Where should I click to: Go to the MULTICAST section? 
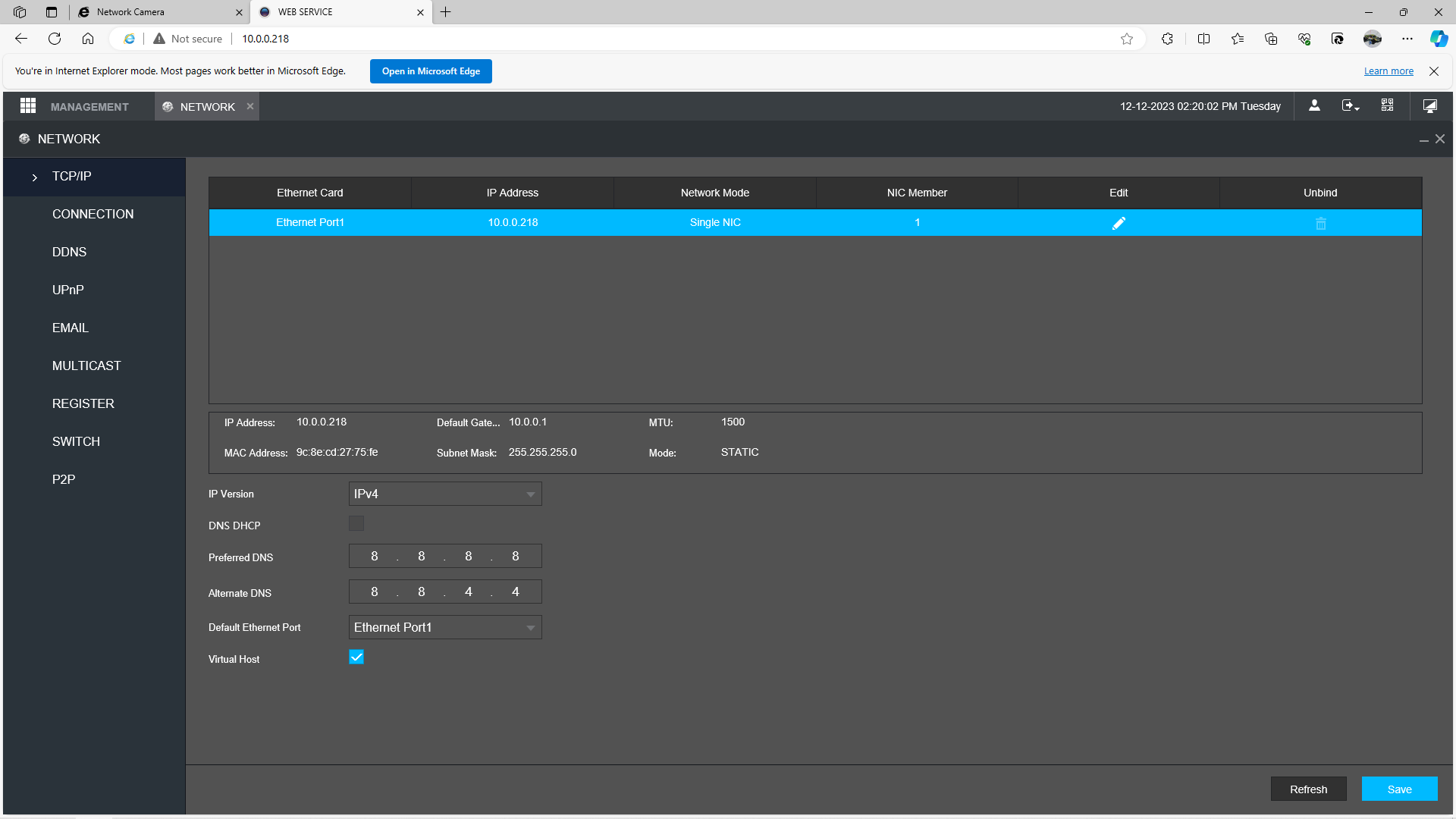(86, 366)
